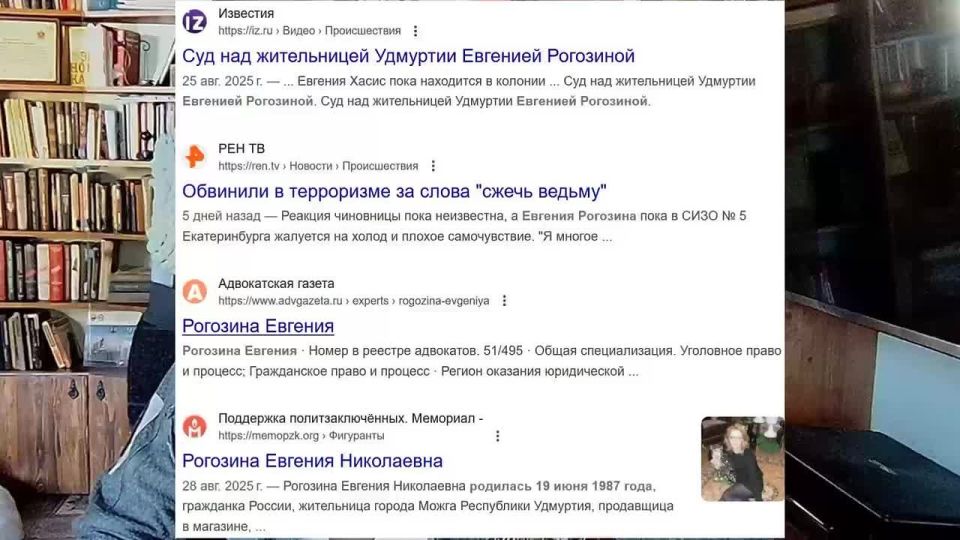Open three-dot options for ren.tv result
The height and width of the screenshot is (540, 960).
[433, 166]
